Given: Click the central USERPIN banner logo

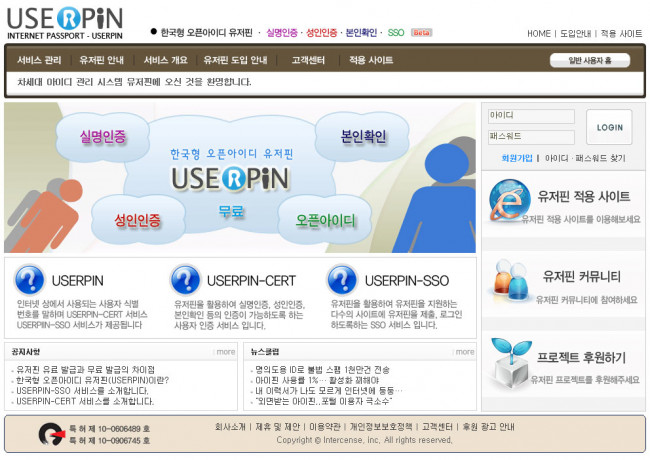Looking at the screenshot, I should 230,179.
